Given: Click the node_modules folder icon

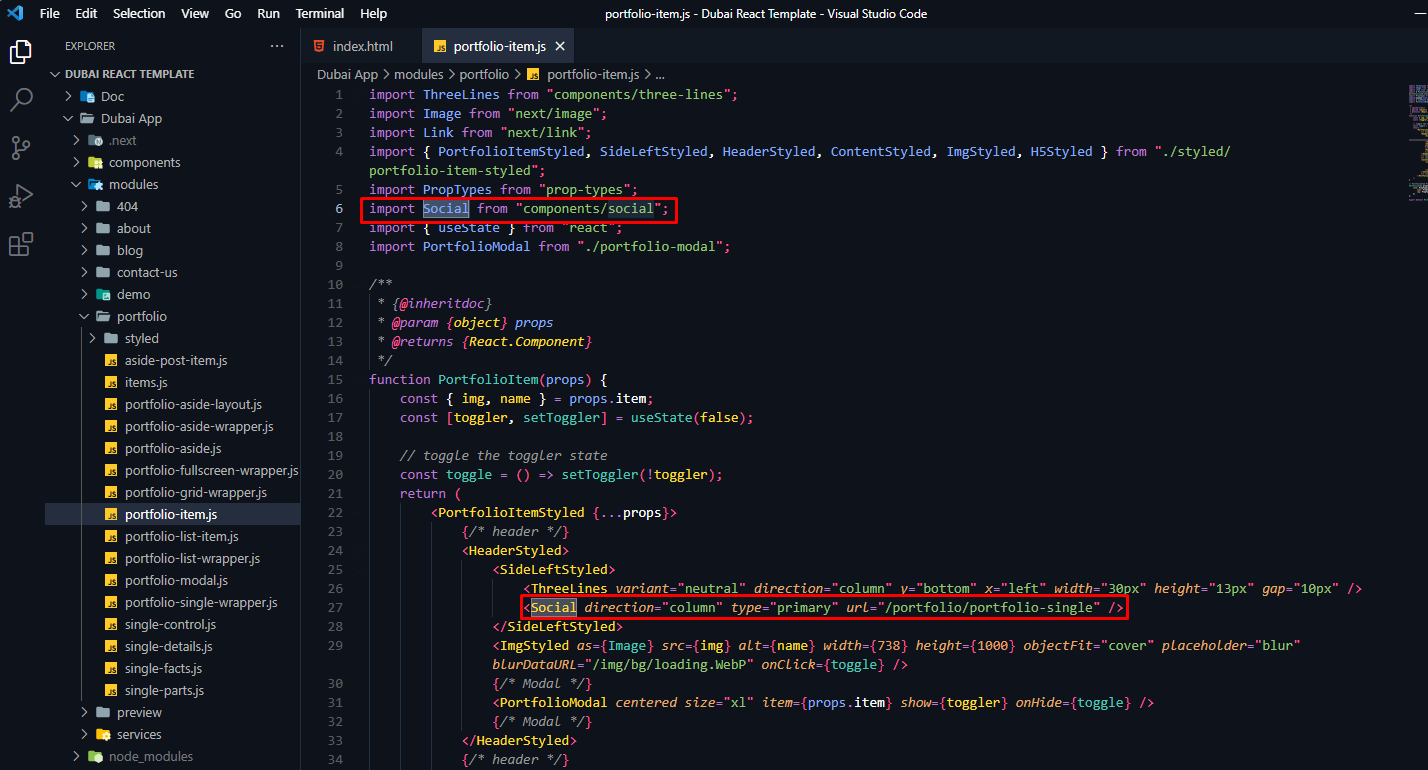Looking at the screenshot, I should pyautogui.click(x=95, y=756).
